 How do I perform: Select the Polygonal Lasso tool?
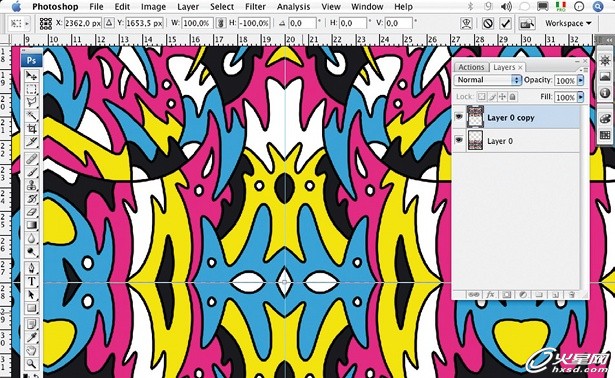(x=31, y=102)
